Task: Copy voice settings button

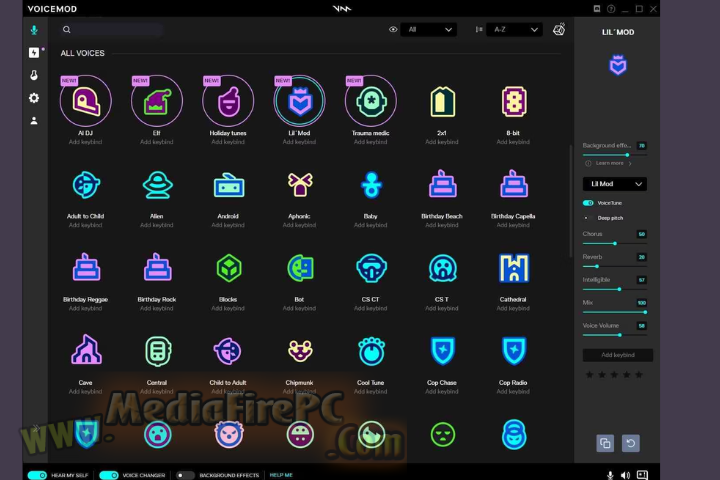Action: pyautogui.click(x=605, y=443)
